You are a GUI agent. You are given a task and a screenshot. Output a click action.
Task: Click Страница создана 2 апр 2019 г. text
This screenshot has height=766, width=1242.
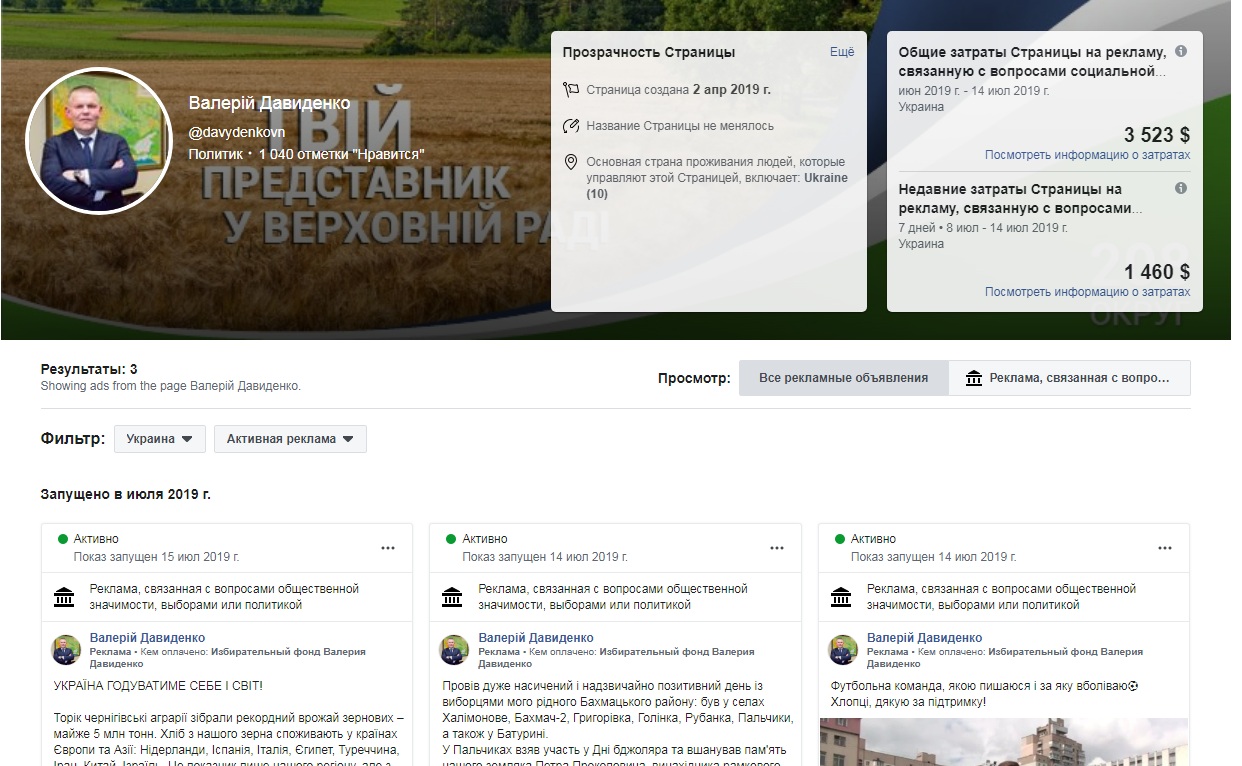(x=679, y=89)
